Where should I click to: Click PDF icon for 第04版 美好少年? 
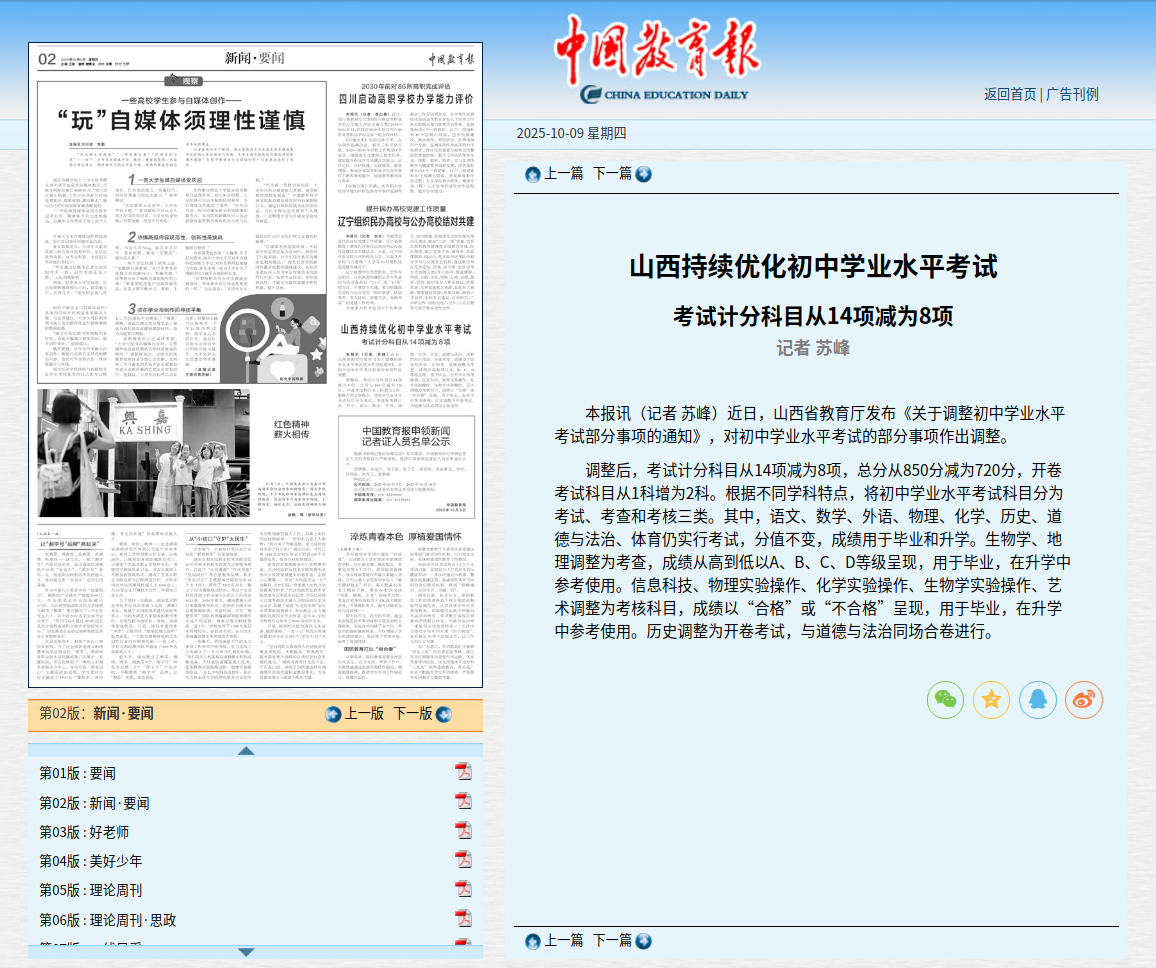tap(463, 860)
